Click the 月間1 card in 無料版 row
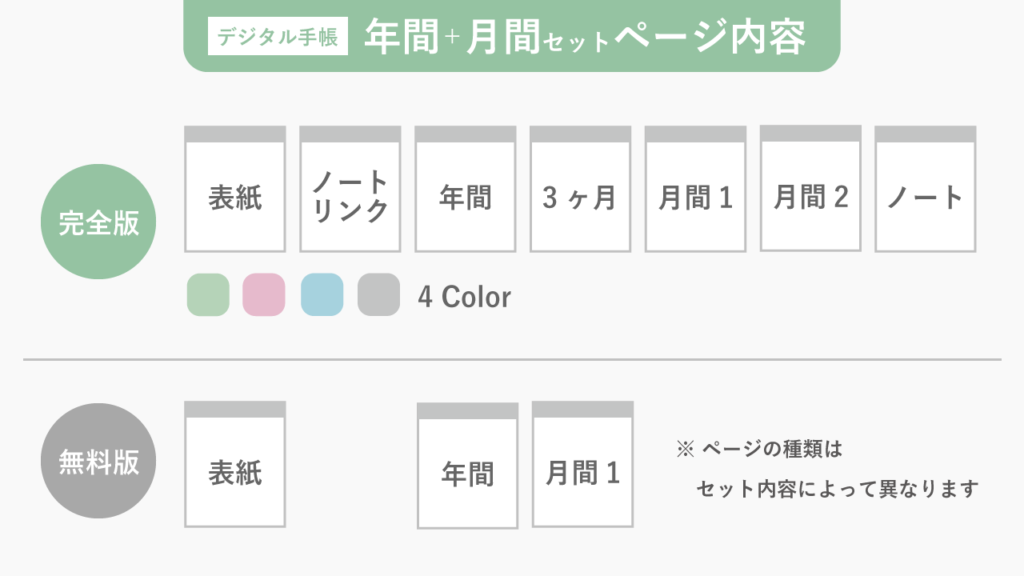This screenshot has width=1024, height=576. 583,464
